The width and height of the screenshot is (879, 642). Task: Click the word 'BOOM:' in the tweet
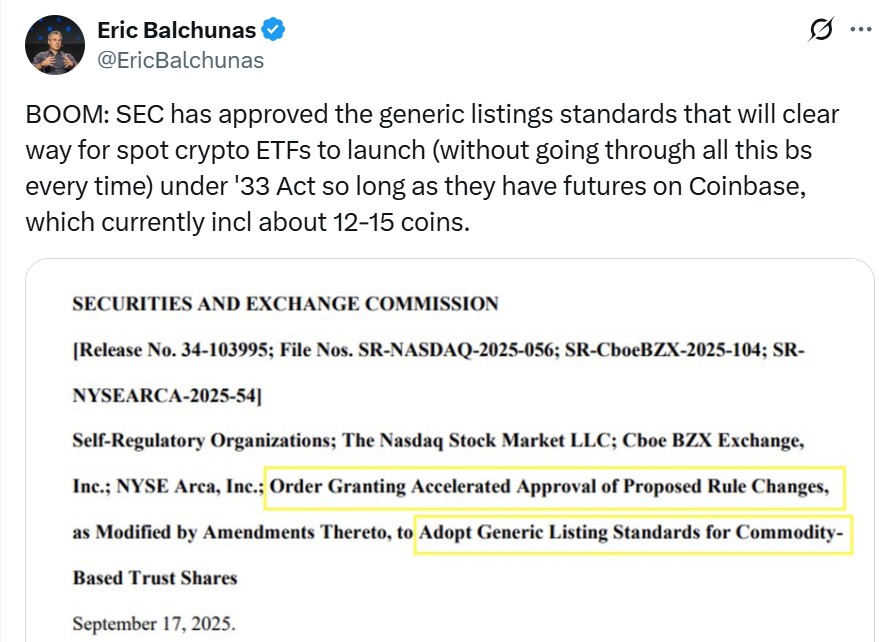tap(67, 115)
